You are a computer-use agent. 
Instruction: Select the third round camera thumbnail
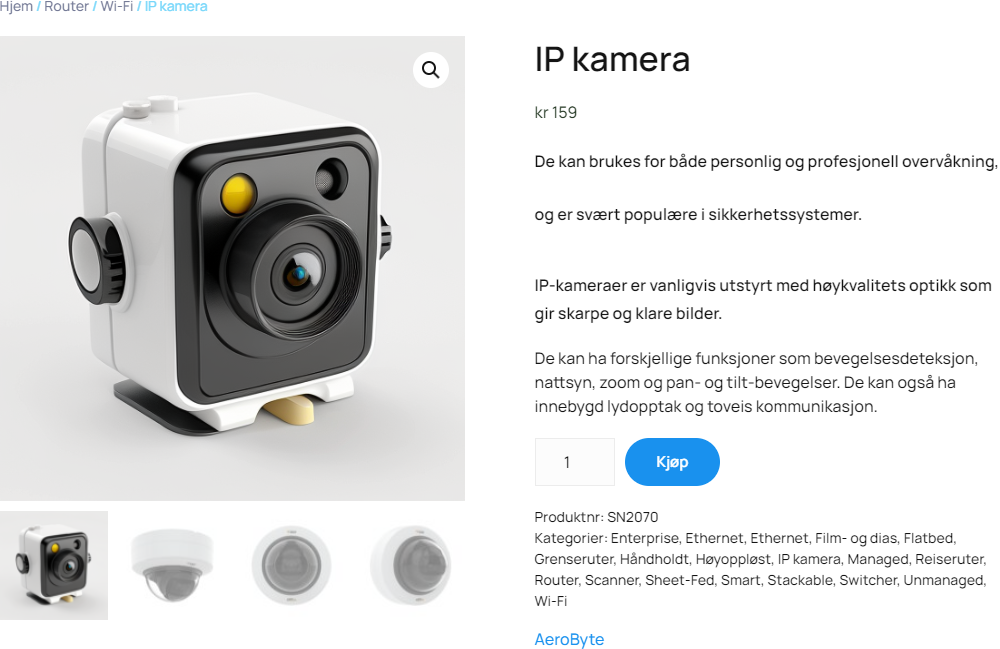tap(291, 565)
